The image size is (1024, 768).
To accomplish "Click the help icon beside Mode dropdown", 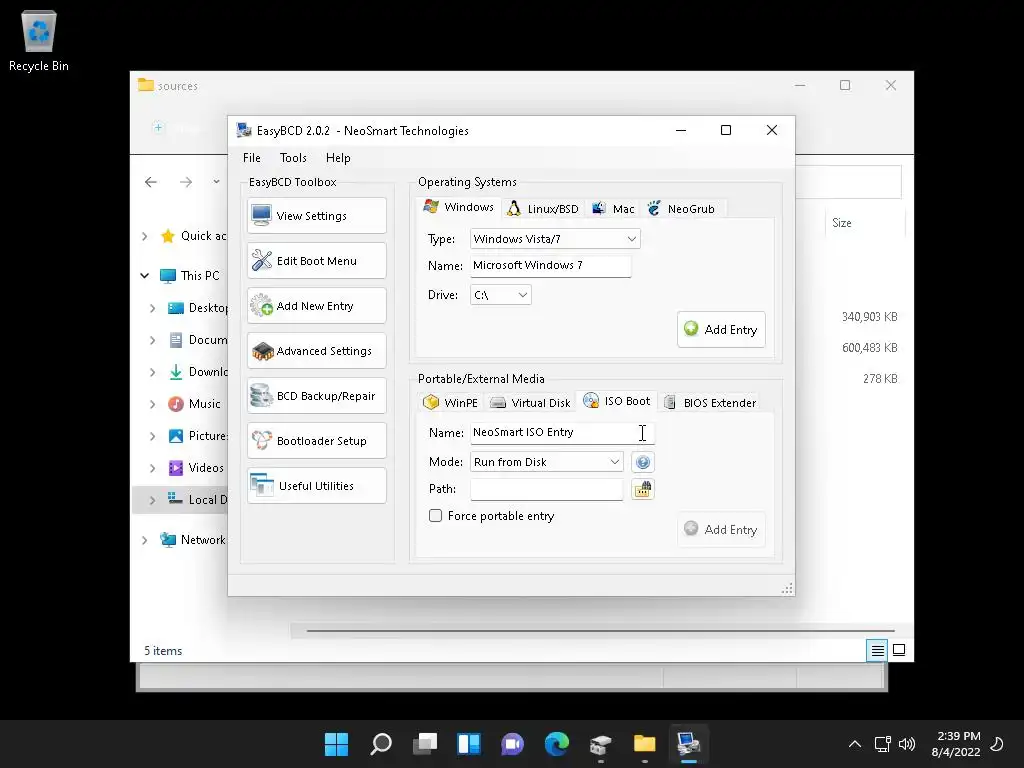I will pos(643,462).
